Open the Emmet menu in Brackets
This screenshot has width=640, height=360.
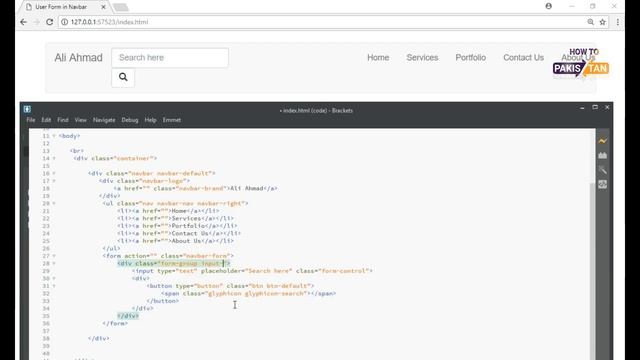(x=172, y=120)
